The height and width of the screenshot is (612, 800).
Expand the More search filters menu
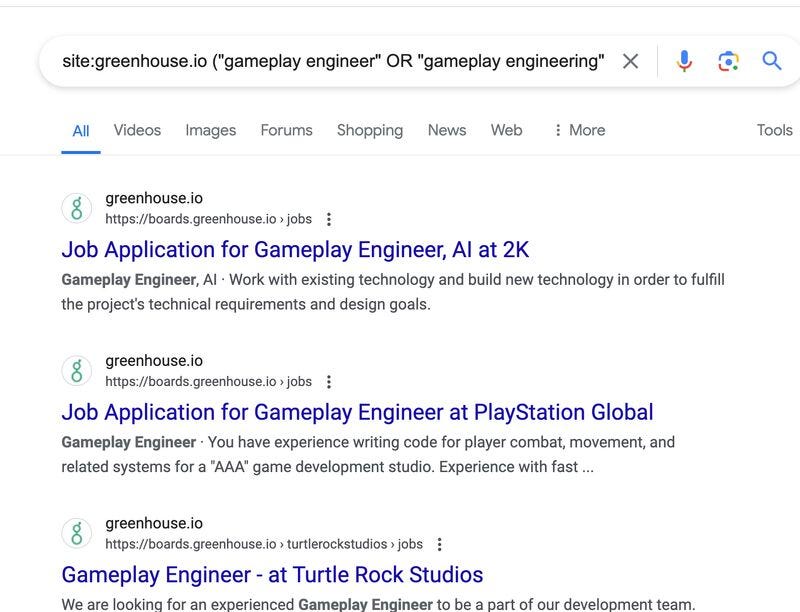pyautogui.click(x=580, y=130)
